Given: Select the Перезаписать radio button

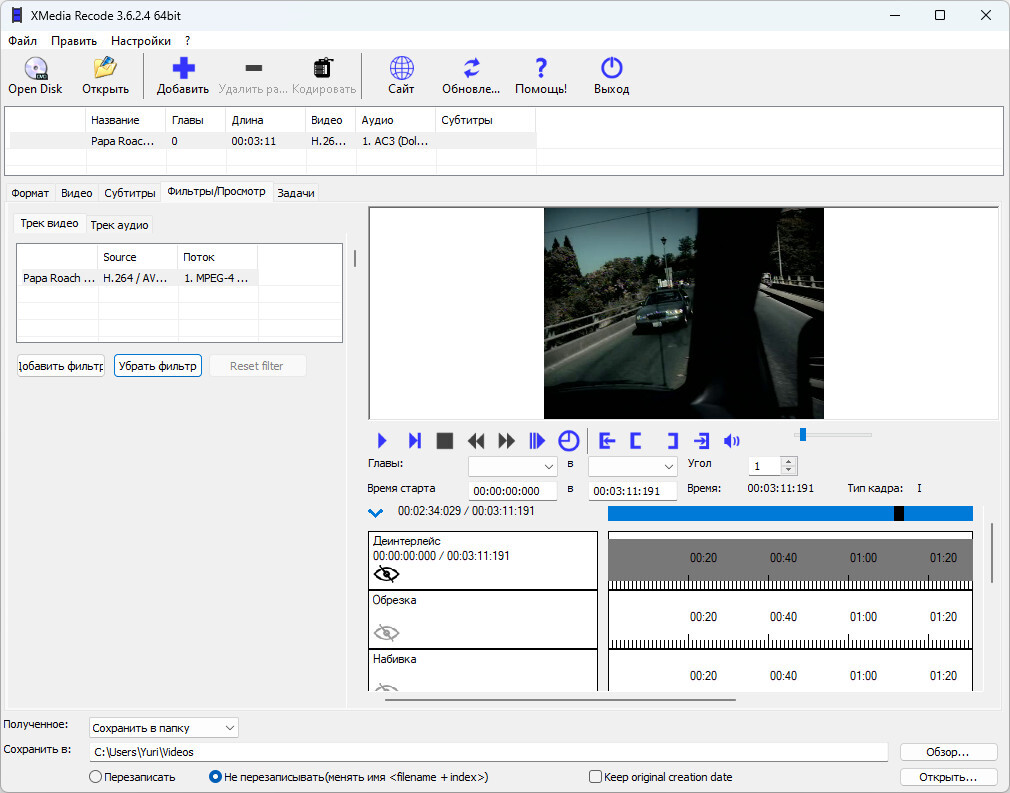Looking at the screenshot, I should click(96, 777).
